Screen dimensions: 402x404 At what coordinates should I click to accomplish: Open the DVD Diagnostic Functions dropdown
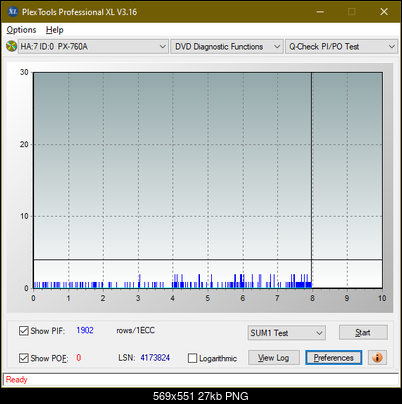pyautogui.click(x=227, y=47)
